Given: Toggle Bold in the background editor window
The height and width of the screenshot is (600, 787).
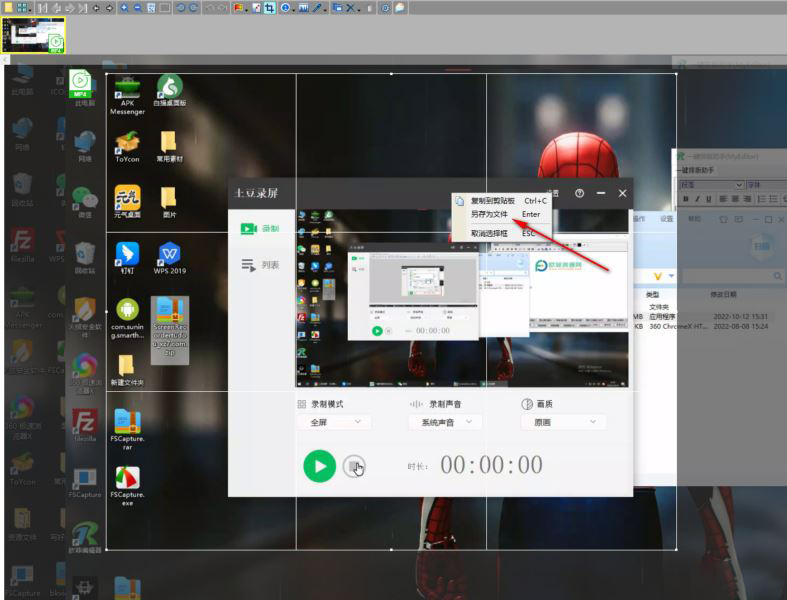Looking at the screenshot, I should [685, 199].
